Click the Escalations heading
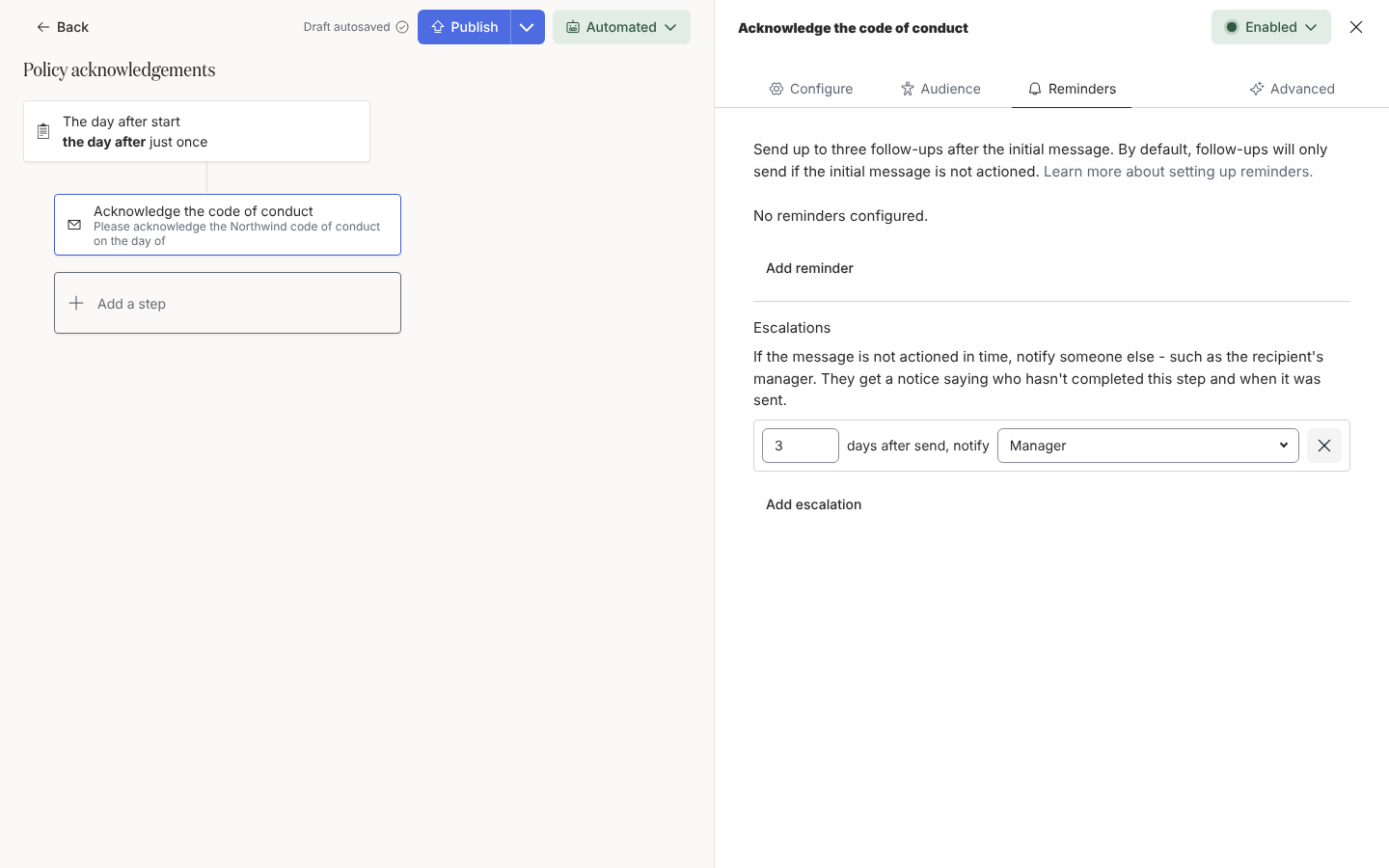 pyautogui.click(x=792, y=328)
